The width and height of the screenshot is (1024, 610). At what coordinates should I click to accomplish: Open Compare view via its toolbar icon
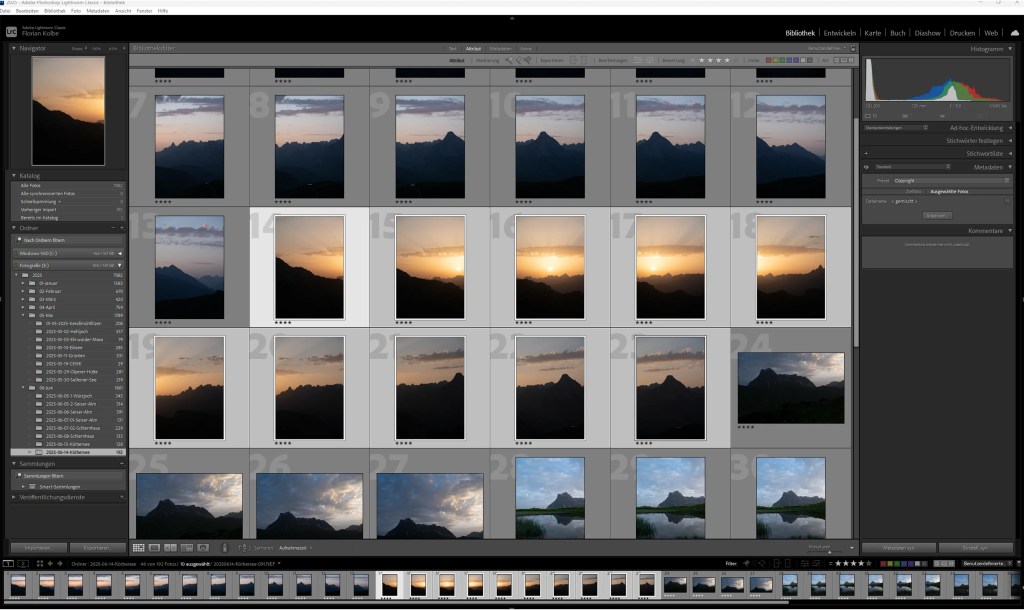click(x=170, y=547)
